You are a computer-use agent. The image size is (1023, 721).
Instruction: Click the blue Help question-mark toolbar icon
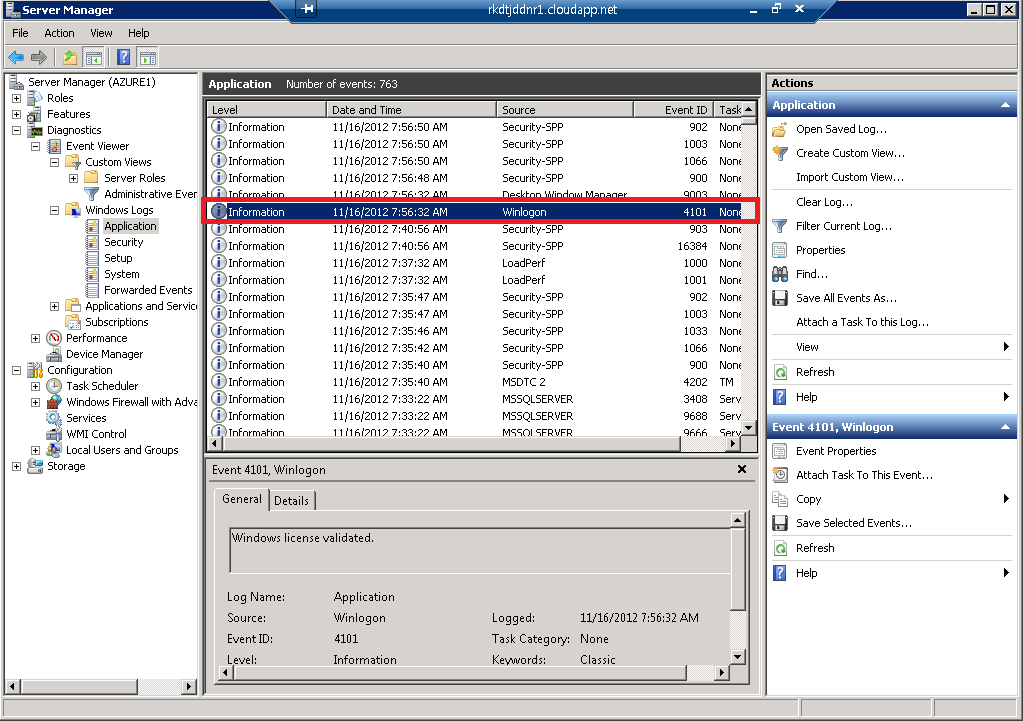click(x=123, y=58)
